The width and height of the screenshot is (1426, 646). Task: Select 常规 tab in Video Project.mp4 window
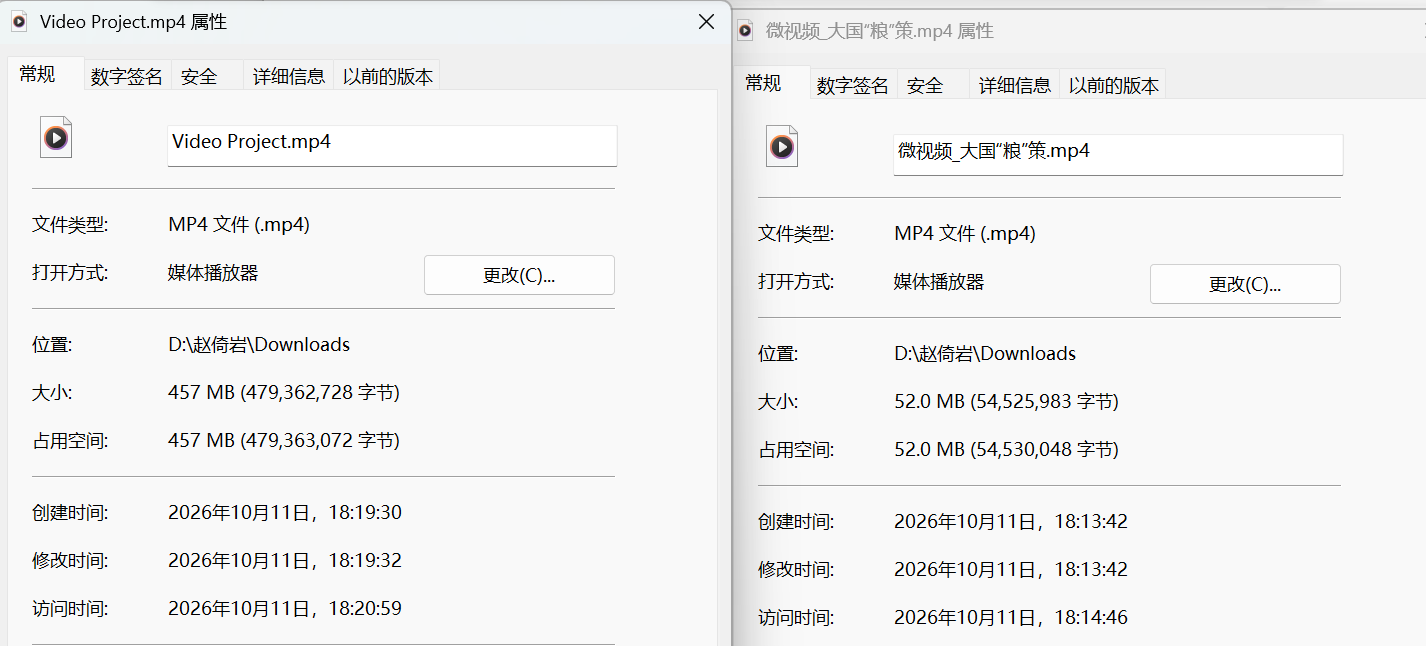38,74
